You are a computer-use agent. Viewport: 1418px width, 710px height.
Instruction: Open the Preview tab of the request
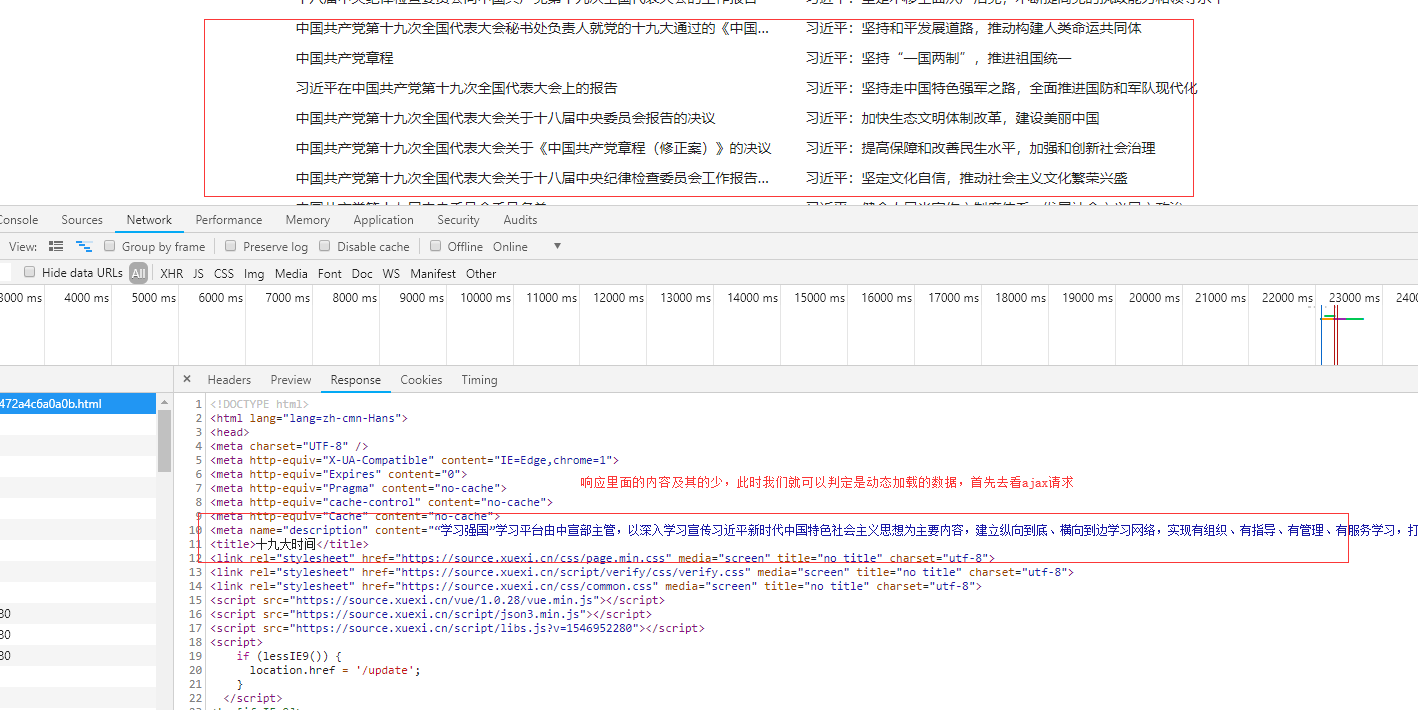[291, 380]
